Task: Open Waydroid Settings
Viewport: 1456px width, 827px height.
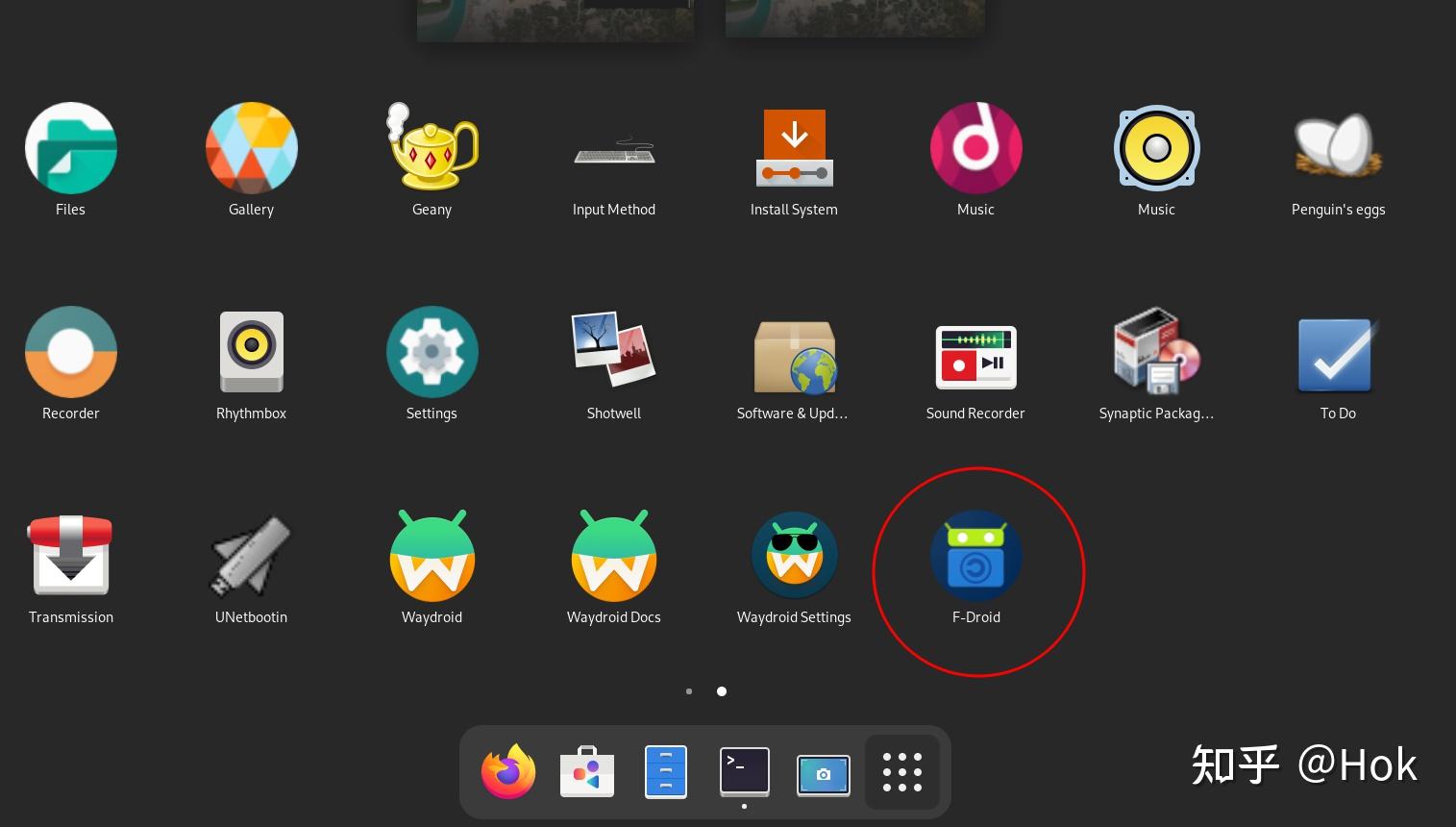Action: pyautogui.click(x=794, y=556)
